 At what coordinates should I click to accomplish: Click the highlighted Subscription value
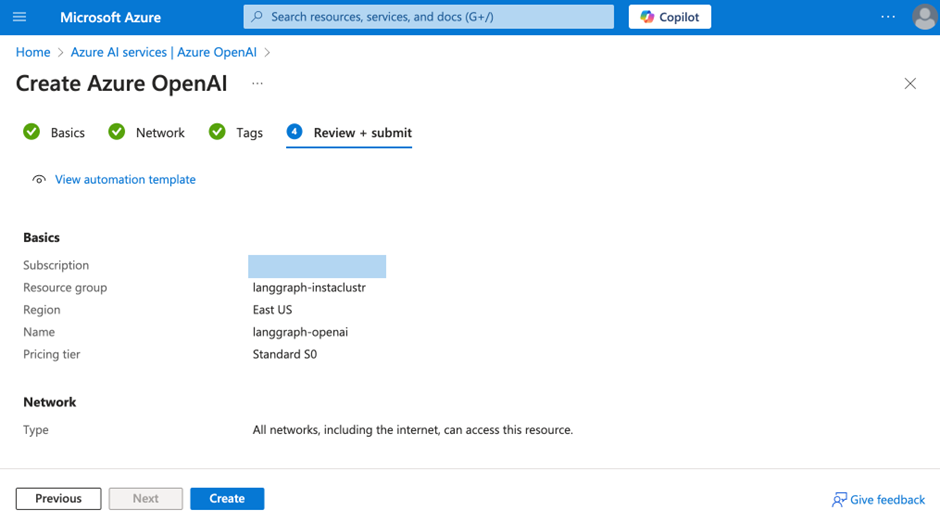[x=317, y=266]
